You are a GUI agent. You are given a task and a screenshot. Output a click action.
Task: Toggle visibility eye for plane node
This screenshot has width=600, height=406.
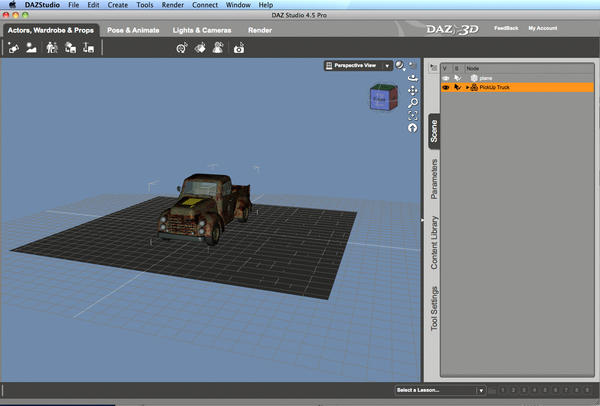pos(446,77)
